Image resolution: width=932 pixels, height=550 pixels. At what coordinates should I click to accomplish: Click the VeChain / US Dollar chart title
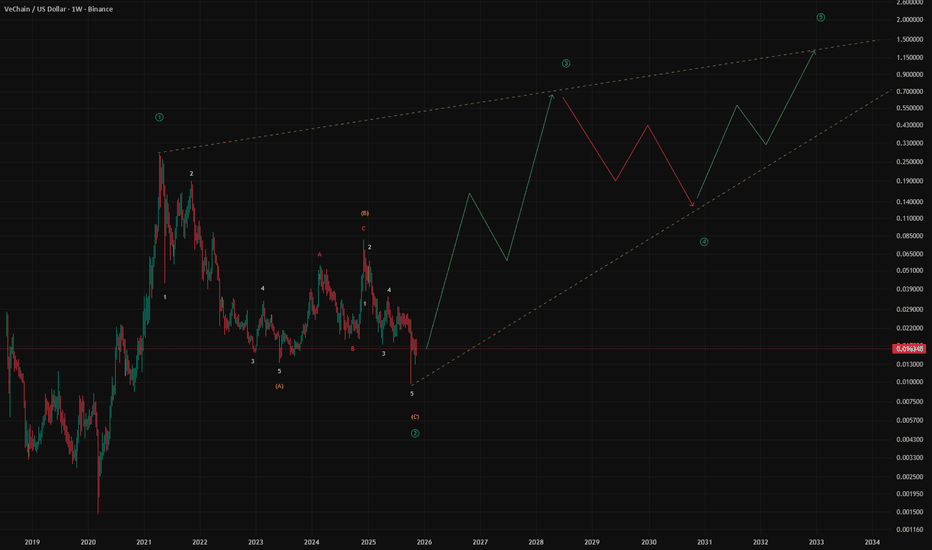[58, 9]
